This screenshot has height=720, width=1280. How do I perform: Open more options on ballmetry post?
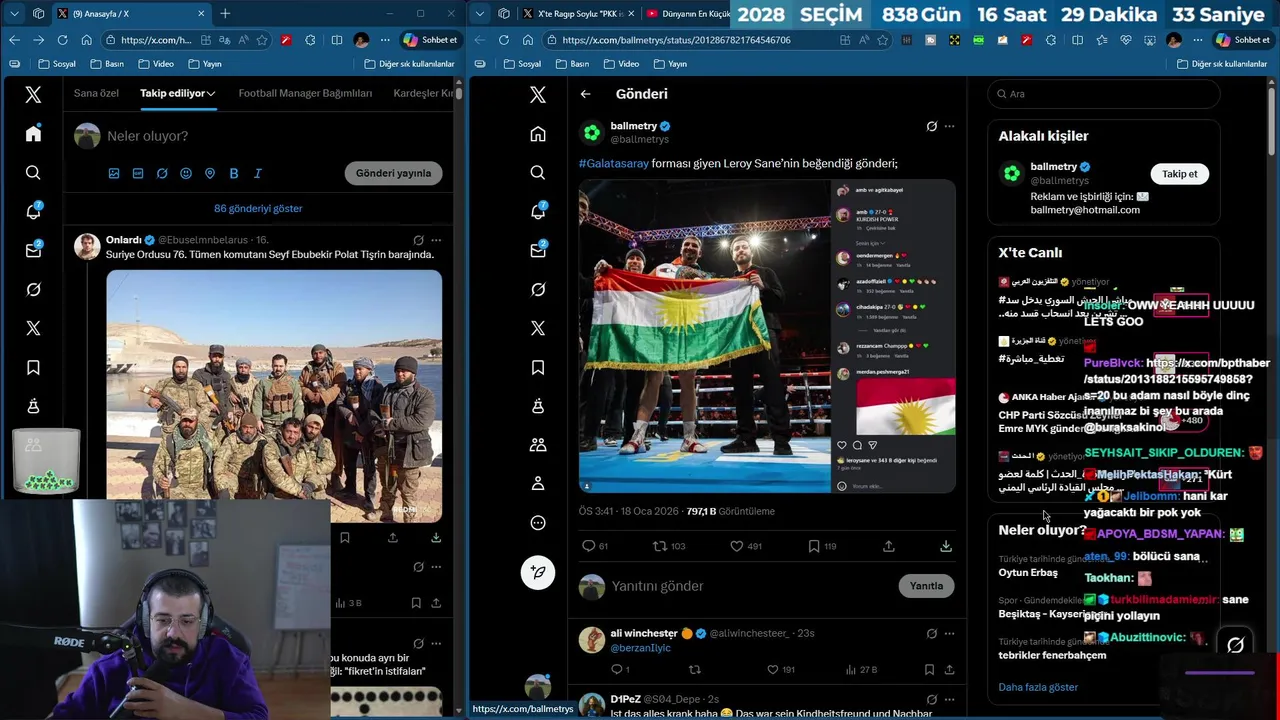[949, 127]
